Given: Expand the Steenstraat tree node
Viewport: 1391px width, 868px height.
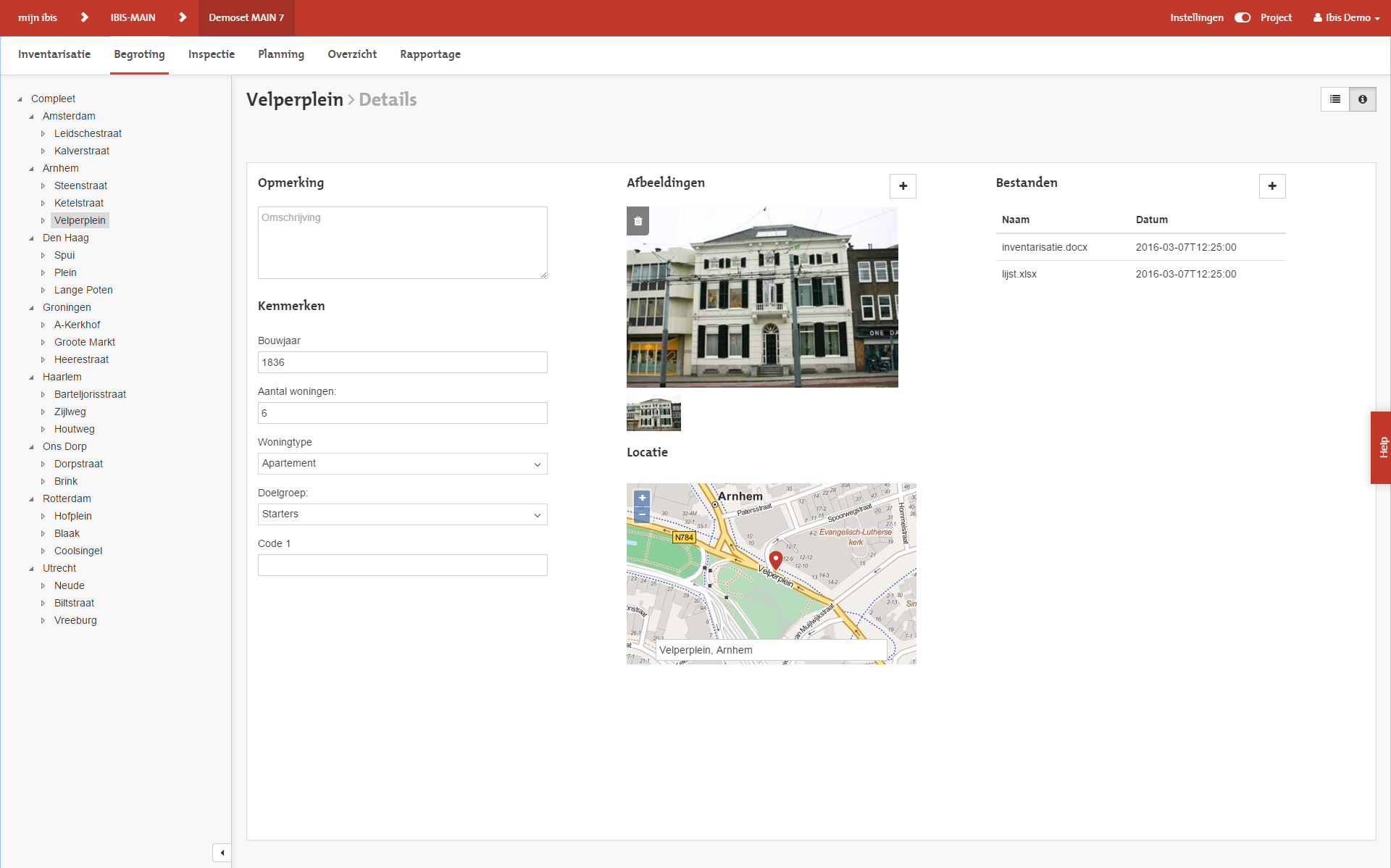Looking at the screenshot, I should (43, 186).
